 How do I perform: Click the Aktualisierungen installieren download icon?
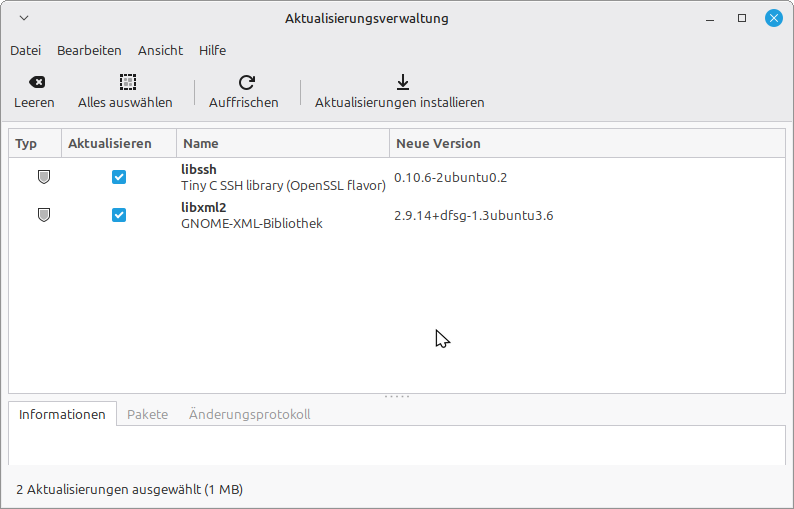click(402, 82)
